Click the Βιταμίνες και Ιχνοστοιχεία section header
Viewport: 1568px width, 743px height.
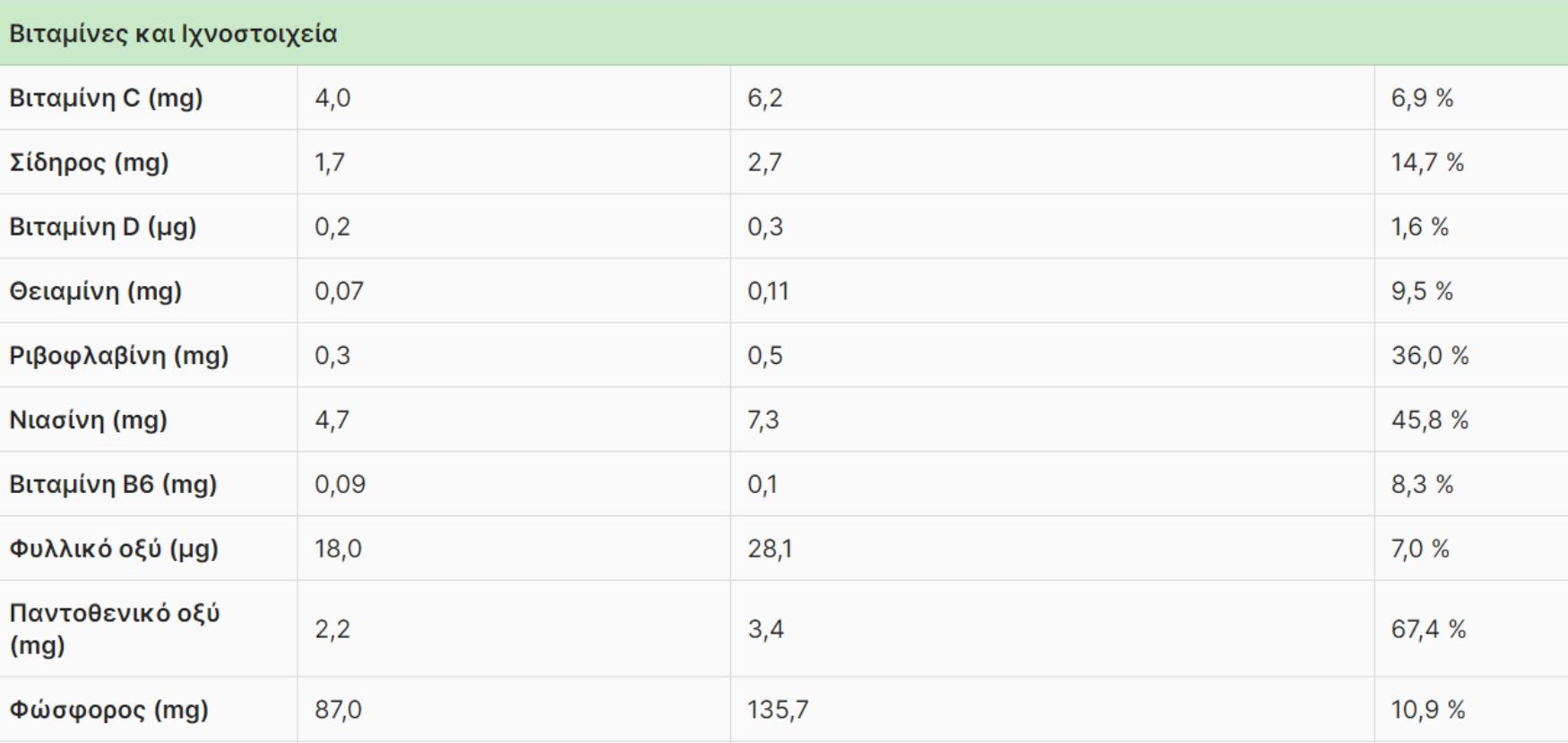[173, 34]
